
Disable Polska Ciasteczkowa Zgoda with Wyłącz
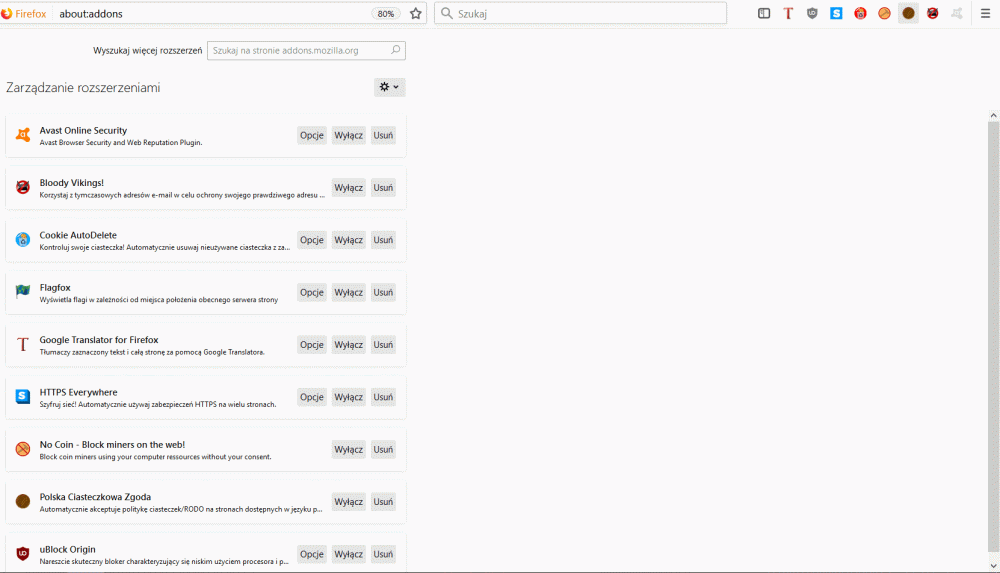click(349, 502)
